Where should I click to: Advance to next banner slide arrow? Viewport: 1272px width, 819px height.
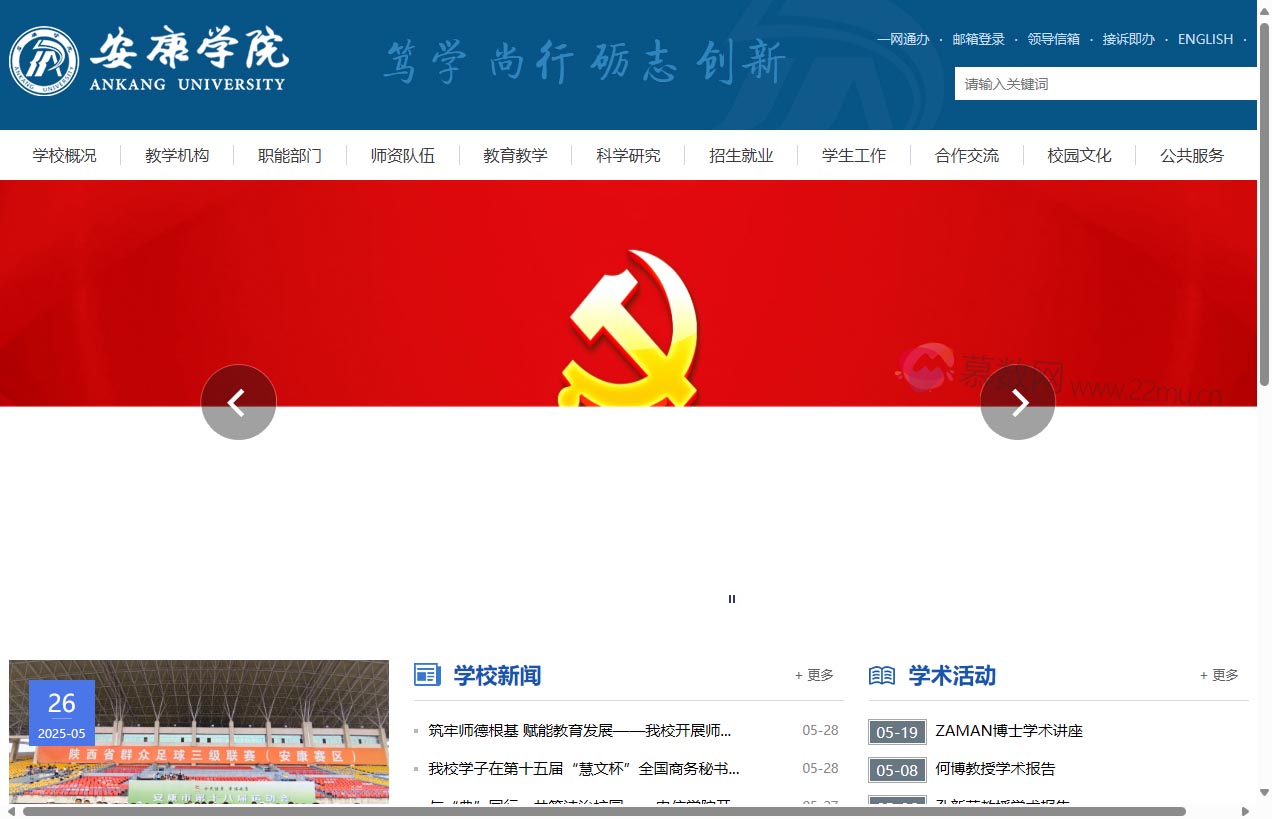pyautogui.click(x=1017, y=402)
